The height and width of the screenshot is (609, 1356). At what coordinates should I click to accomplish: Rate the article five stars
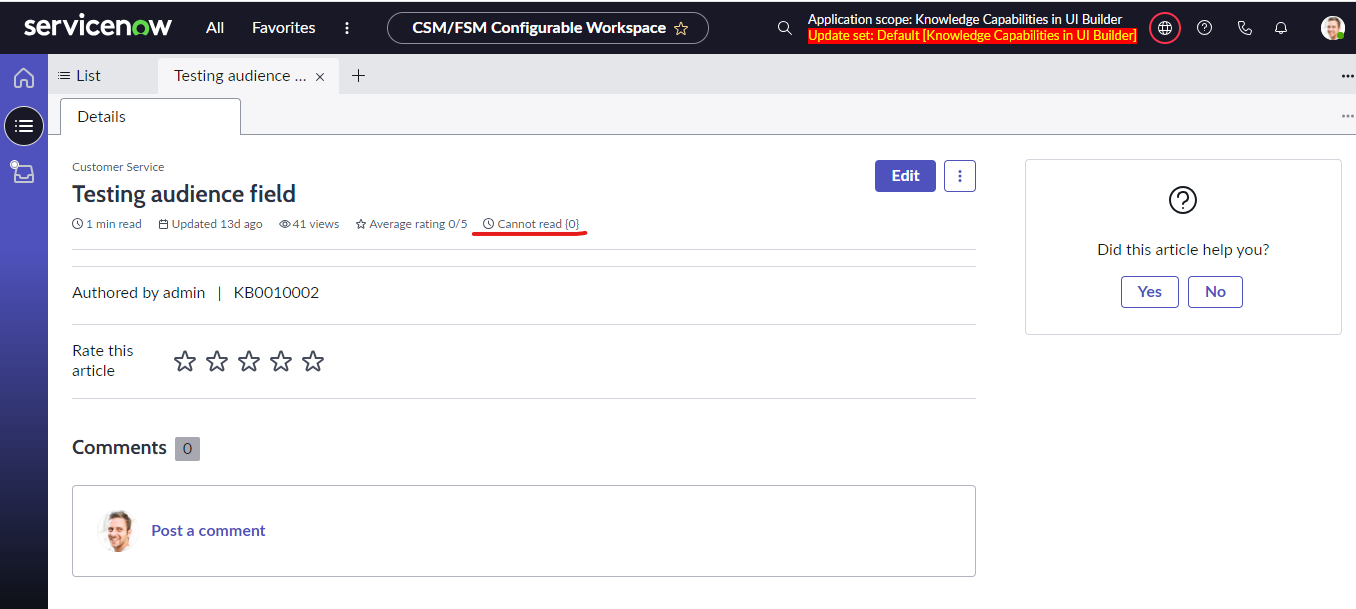[x=313, y=361]
